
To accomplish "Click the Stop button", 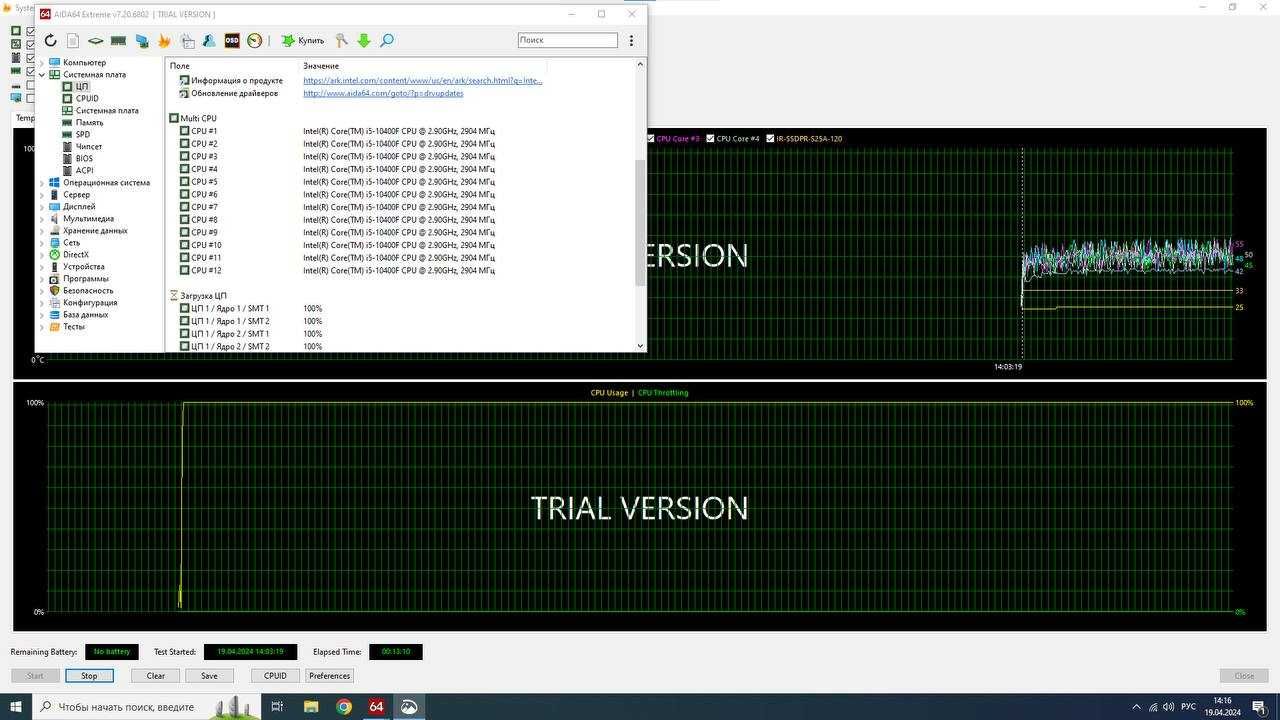I will pos(89,675).
